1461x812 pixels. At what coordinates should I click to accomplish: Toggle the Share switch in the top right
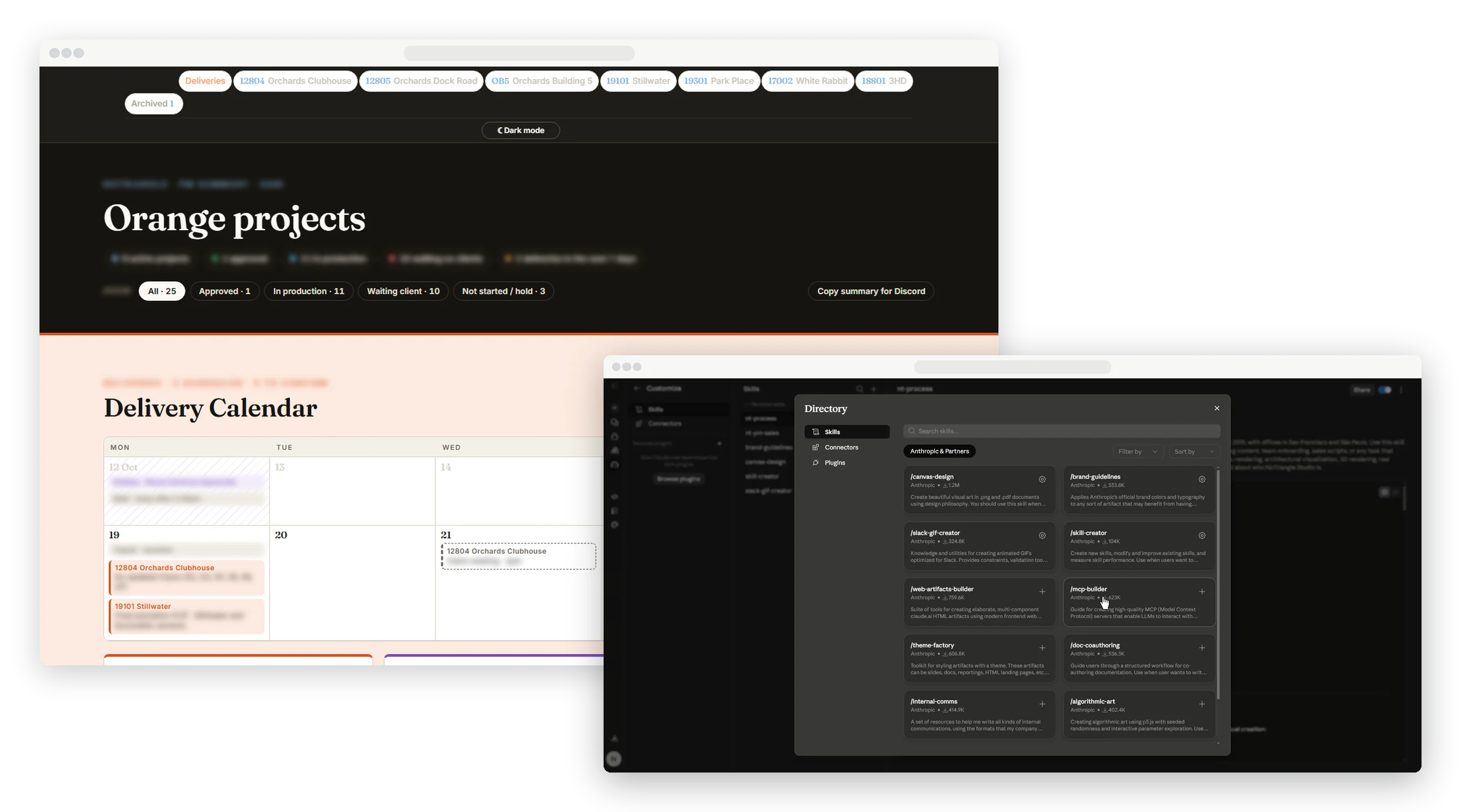[1385, 390]
